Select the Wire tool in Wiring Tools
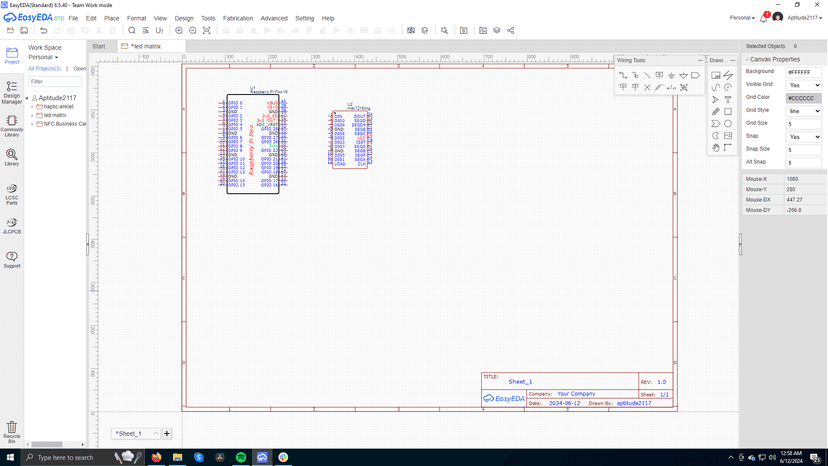 [623, 75]
